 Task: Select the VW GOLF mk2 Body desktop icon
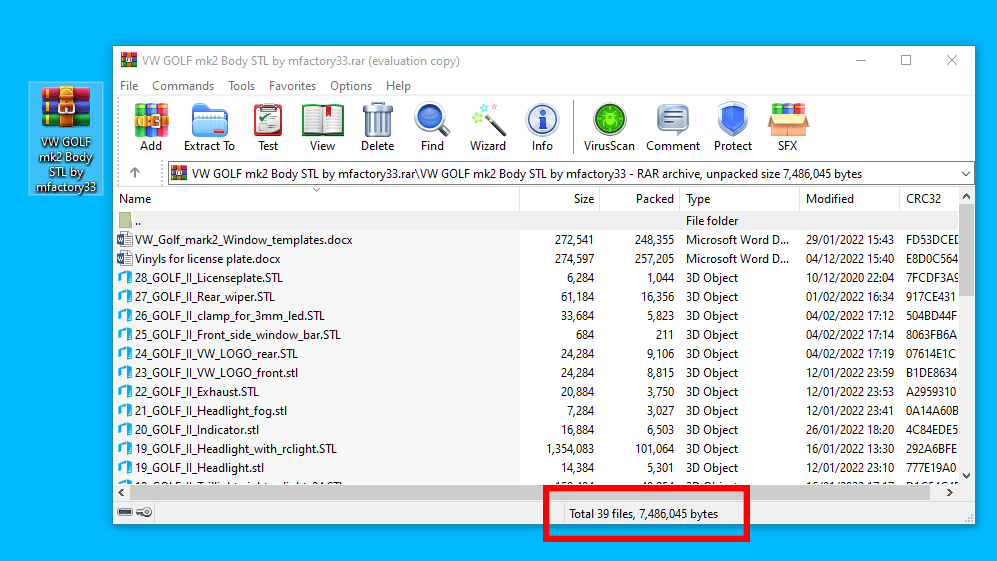[x=65, y=139]
